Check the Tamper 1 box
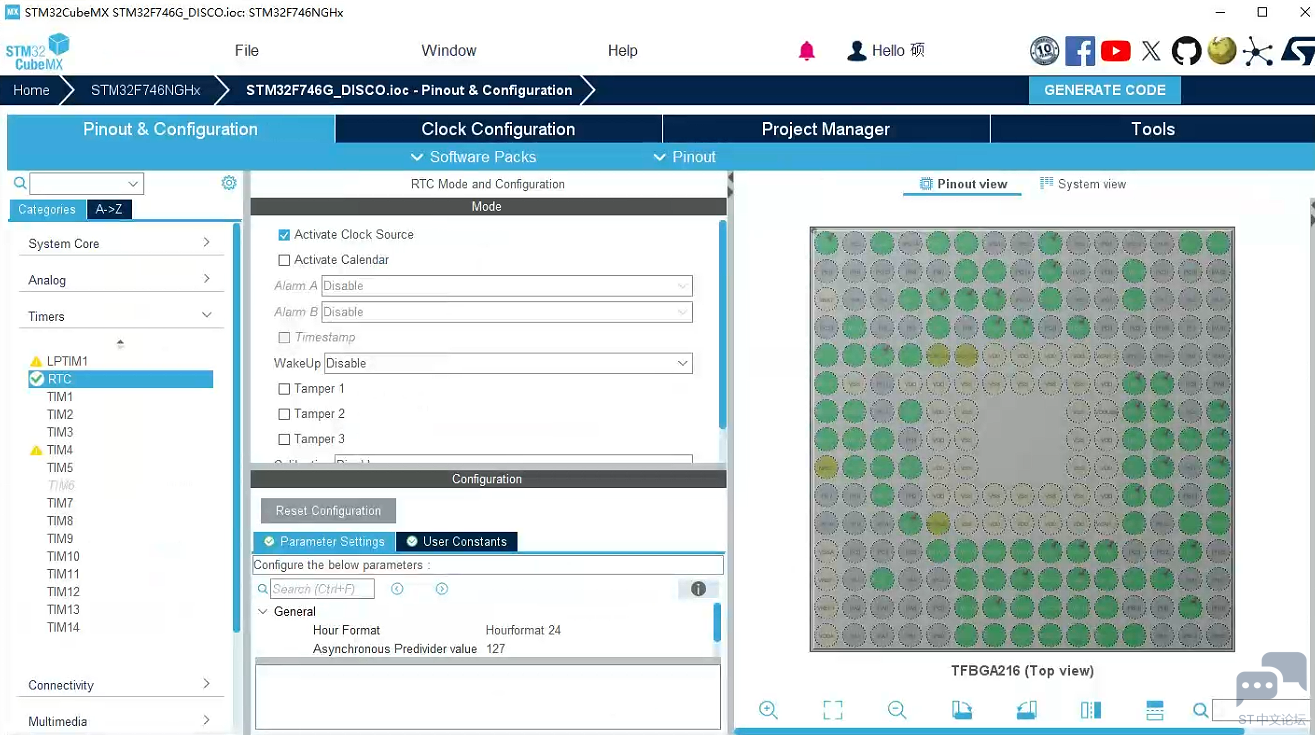Screen dimensions: 1315x735 point(284,389)
